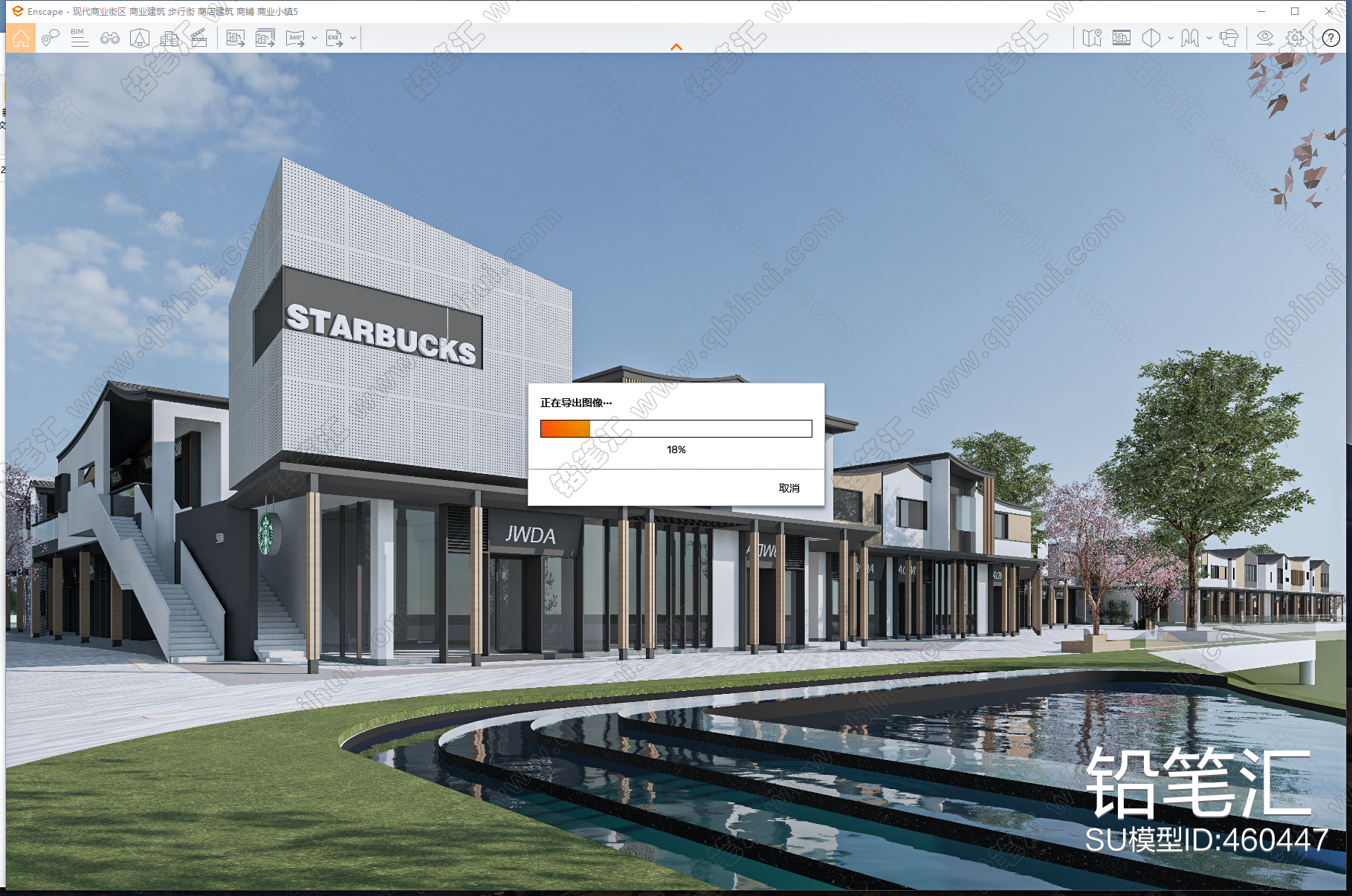Screen dimensions: 1352x896
Task: Collapse the toolbar with the orange chevron
Action: (676, 47)
